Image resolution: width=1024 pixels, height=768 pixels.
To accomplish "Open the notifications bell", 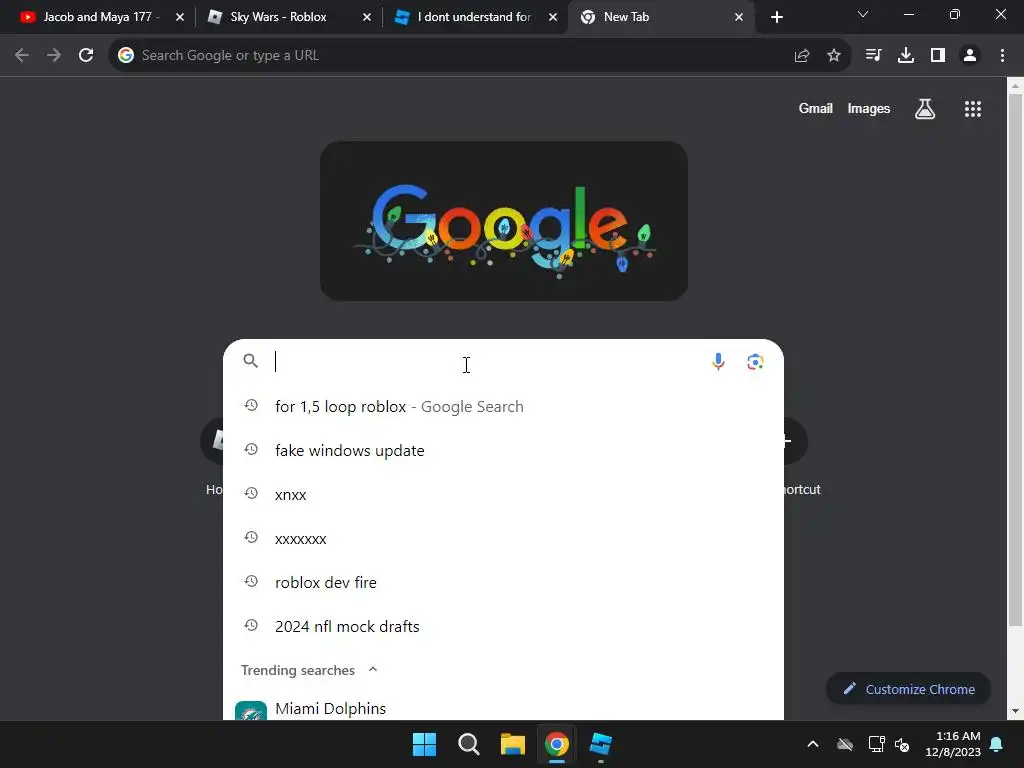I will 997,744.
